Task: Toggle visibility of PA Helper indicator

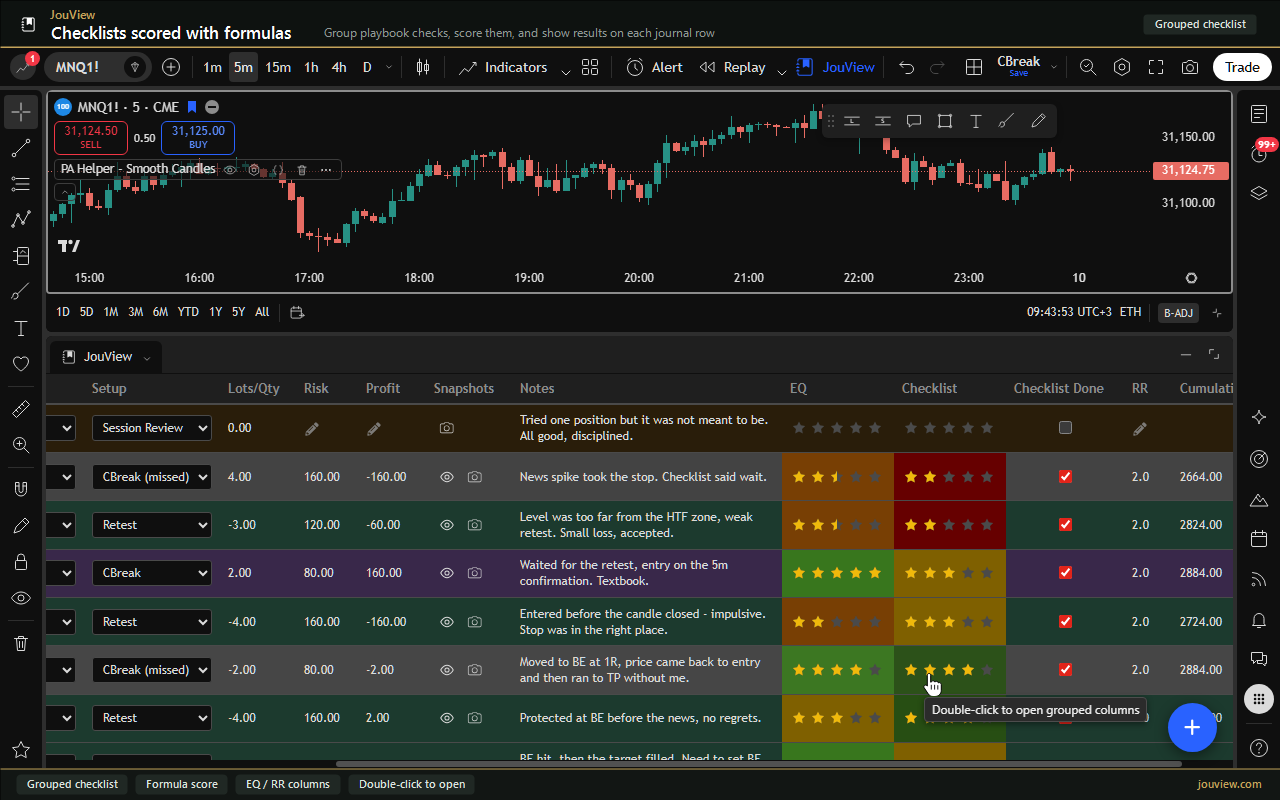Action: click(230, 170)
